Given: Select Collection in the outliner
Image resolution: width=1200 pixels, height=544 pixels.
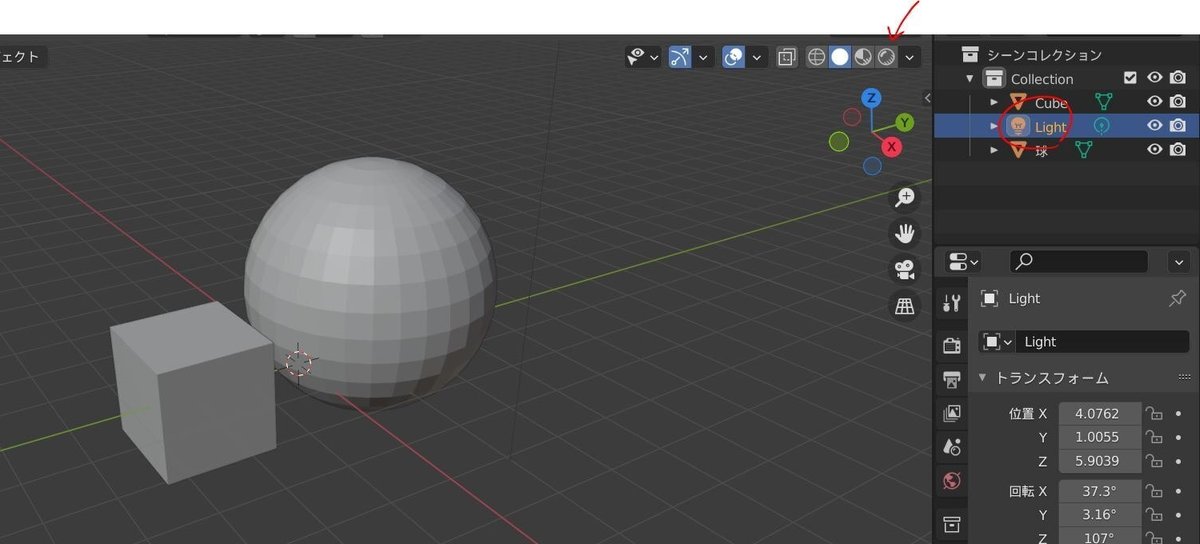Looking at the screenshot, I should tap(1042, 79).
